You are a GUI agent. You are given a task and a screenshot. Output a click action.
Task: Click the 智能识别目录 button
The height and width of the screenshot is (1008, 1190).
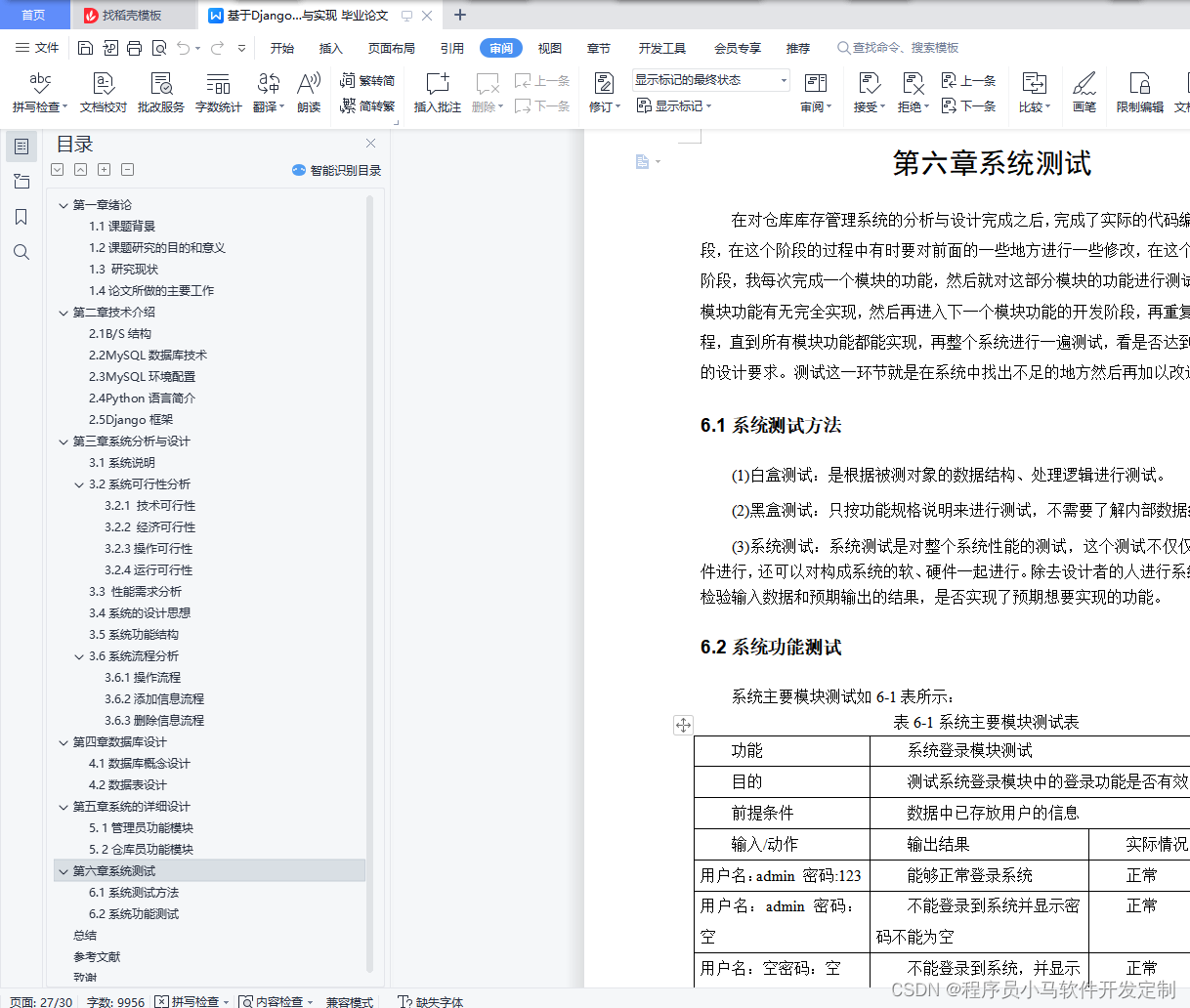pos(336,170)
